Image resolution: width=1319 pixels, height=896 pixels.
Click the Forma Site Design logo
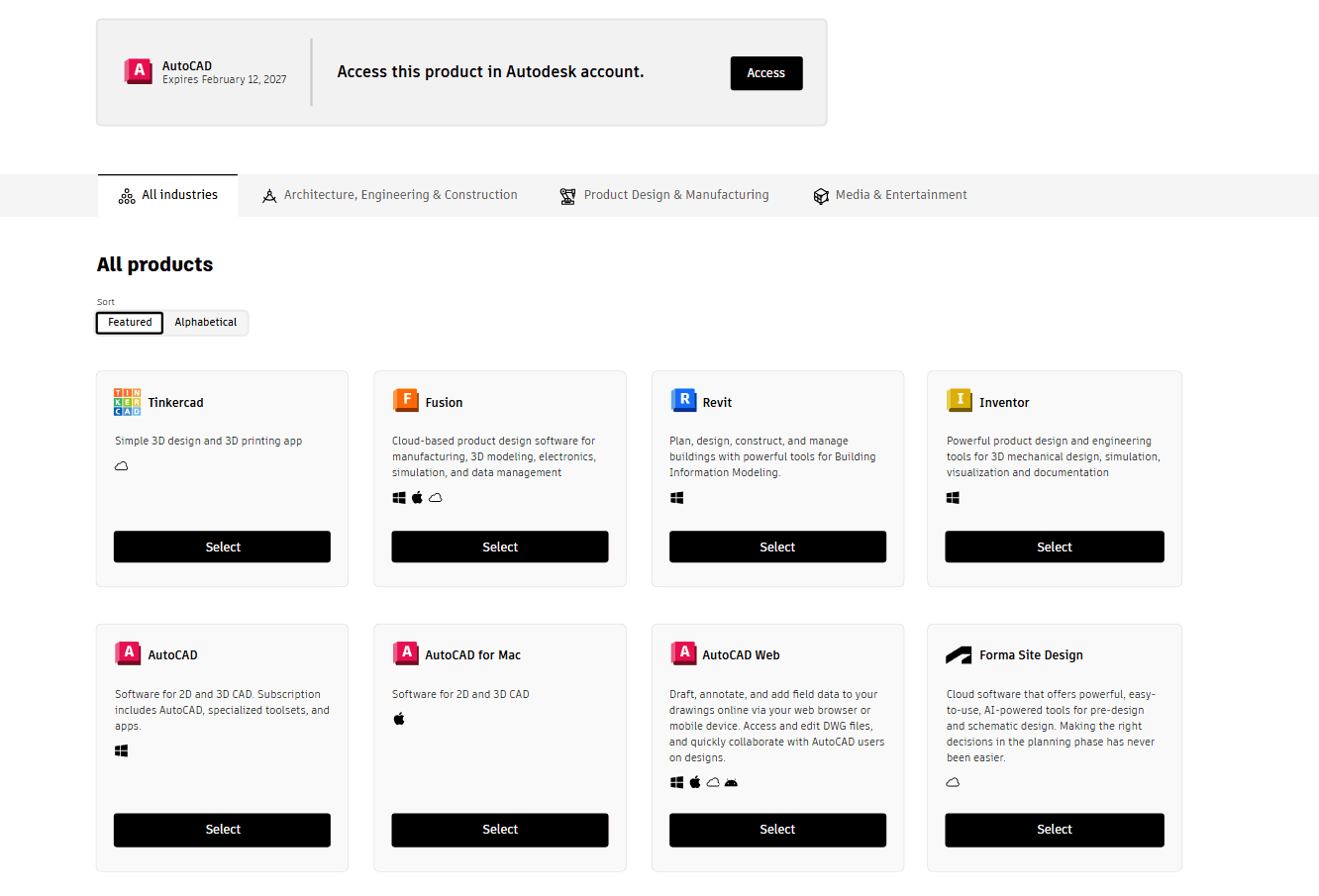pos(959,655)
